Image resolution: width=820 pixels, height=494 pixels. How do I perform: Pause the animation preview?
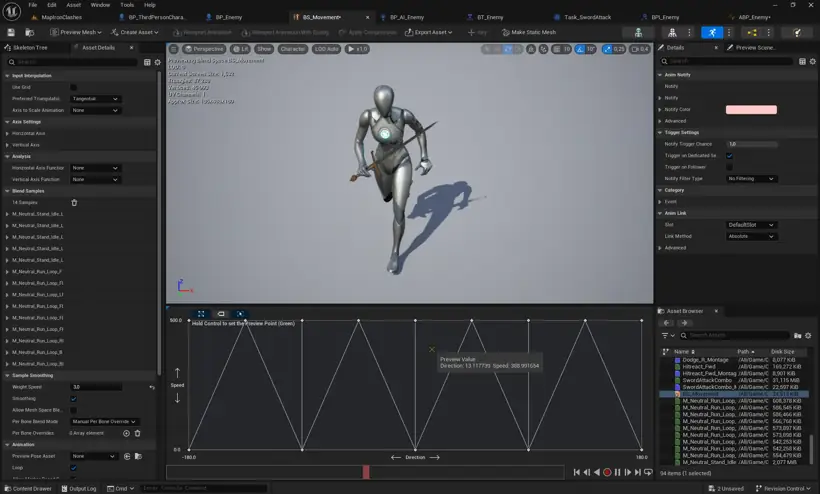coord(618,472)
